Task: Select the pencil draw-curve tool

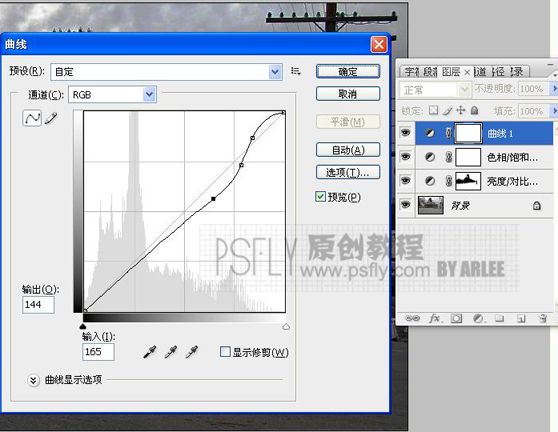Action: tap(51, 118)
